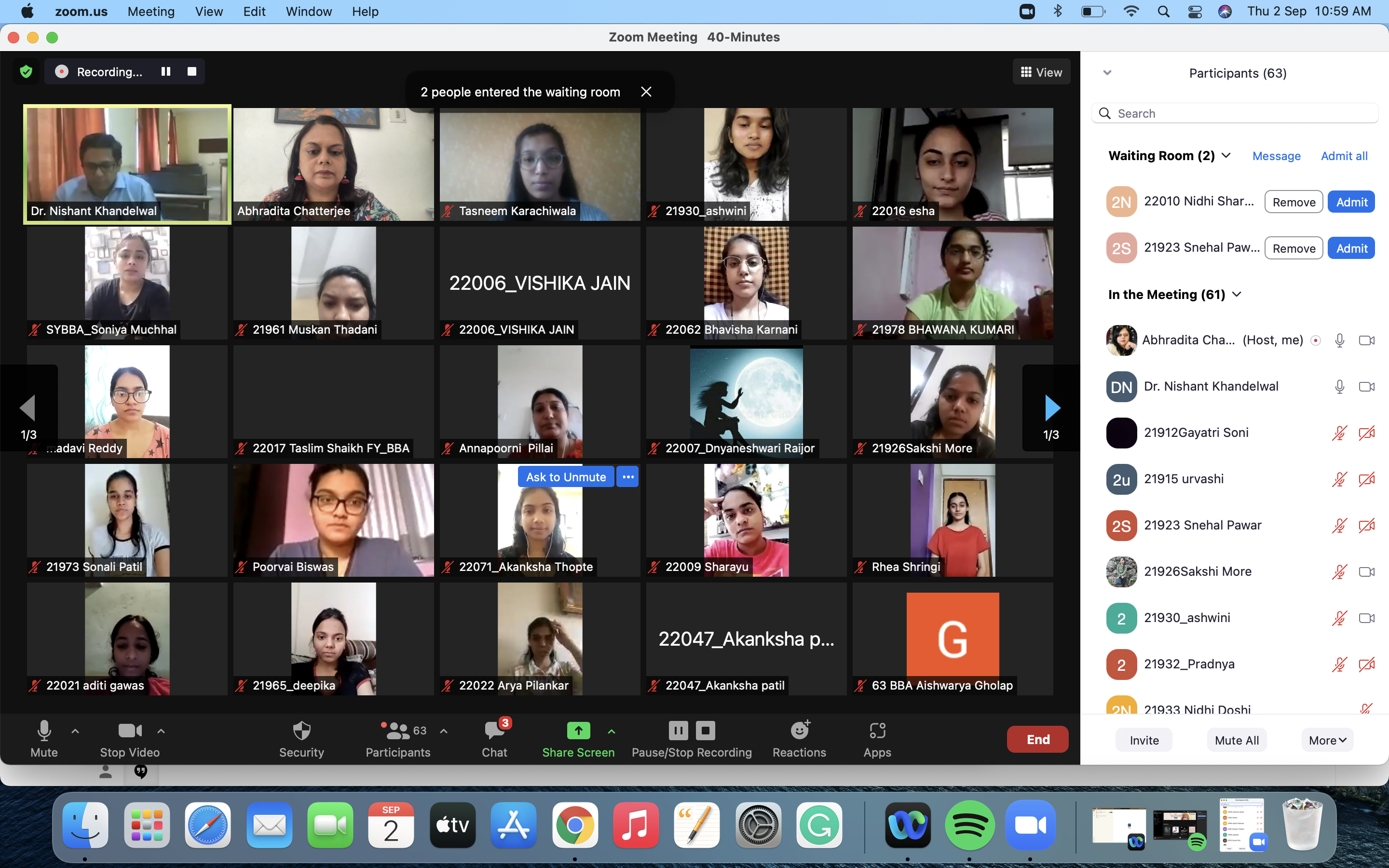The height and width of the screenshot is (868, 1389).
Task: Mute Dr. Nishant Khandelwal's microphone
Action: 1340,386
